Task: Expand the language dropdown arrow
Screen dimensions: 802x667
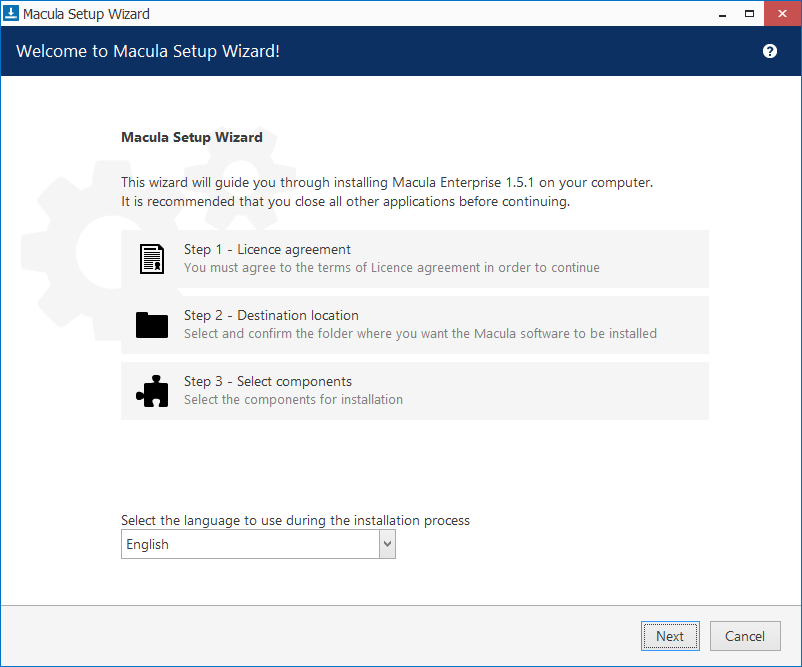Action: pyautogui.click(x=387, y=544)
